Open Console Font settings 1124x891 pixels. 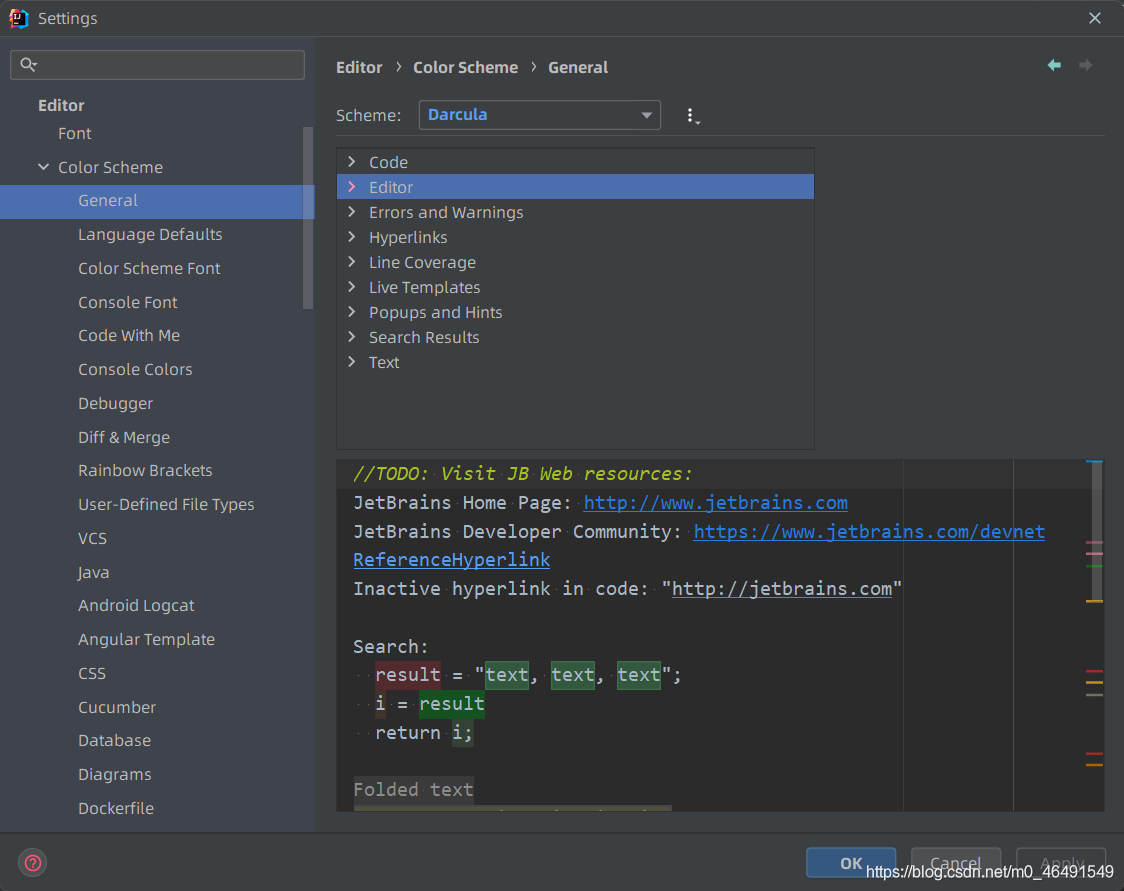coord(128,302)
